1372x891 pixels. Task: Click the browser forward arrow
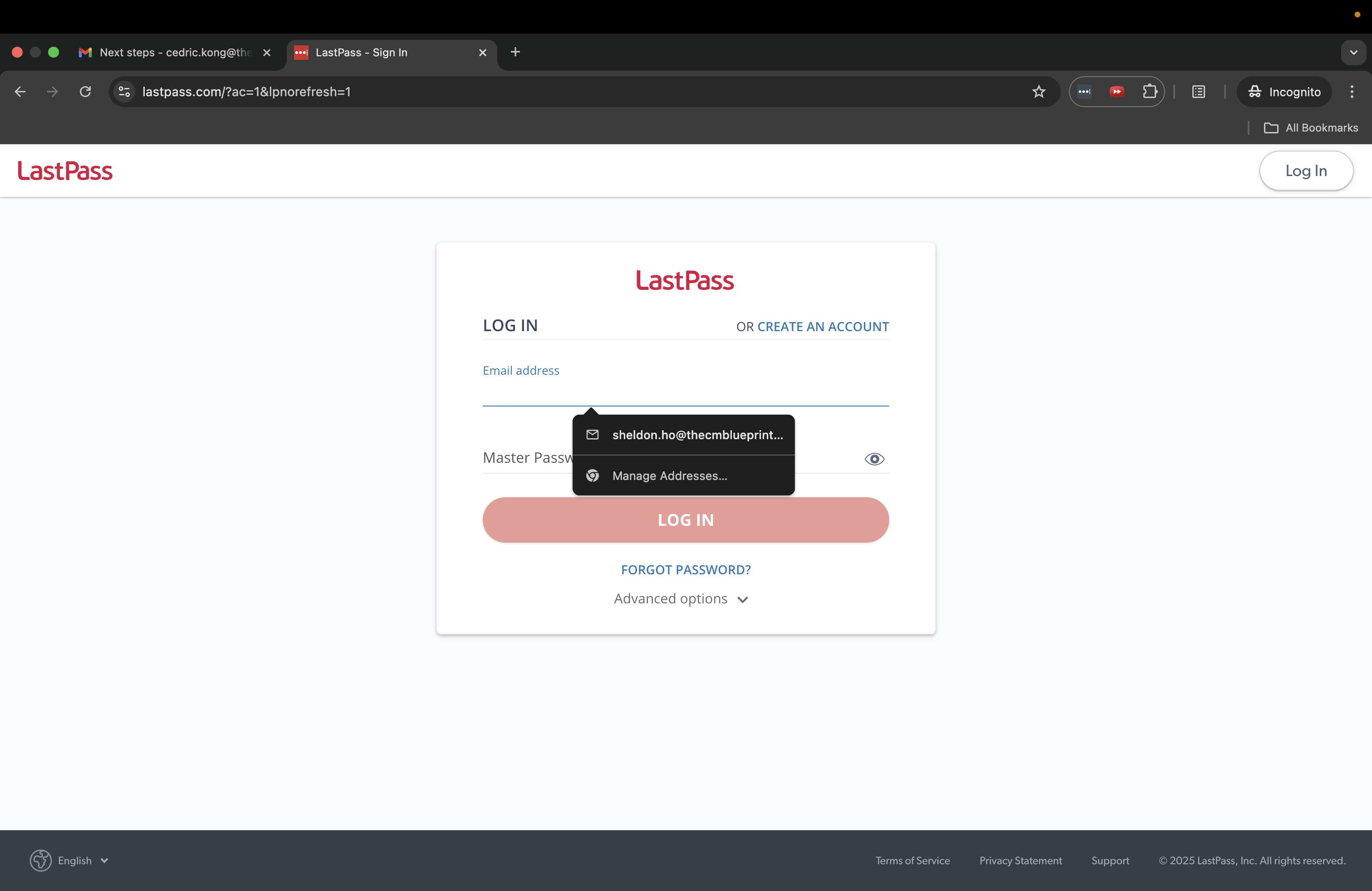[53, 92]
